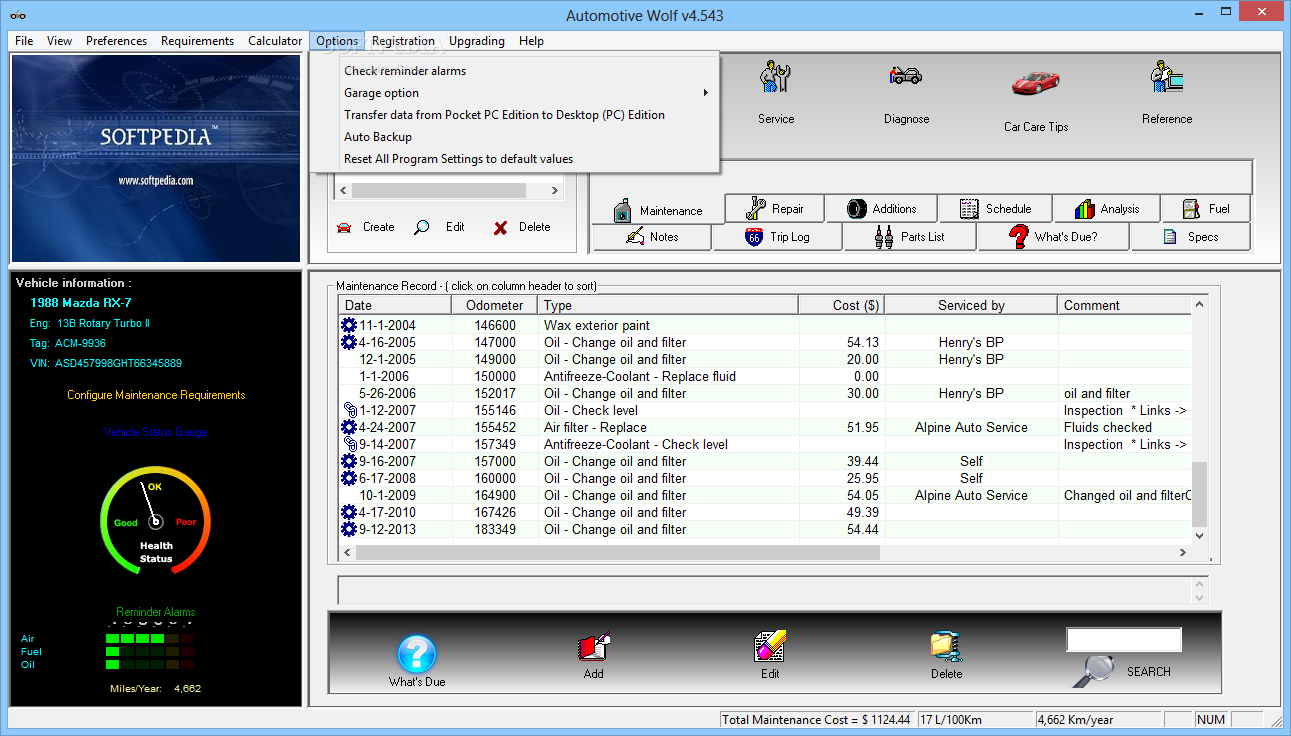Switch to the Schedule tab
This screenshot has height=736, width=1291.
coord(995,208)
